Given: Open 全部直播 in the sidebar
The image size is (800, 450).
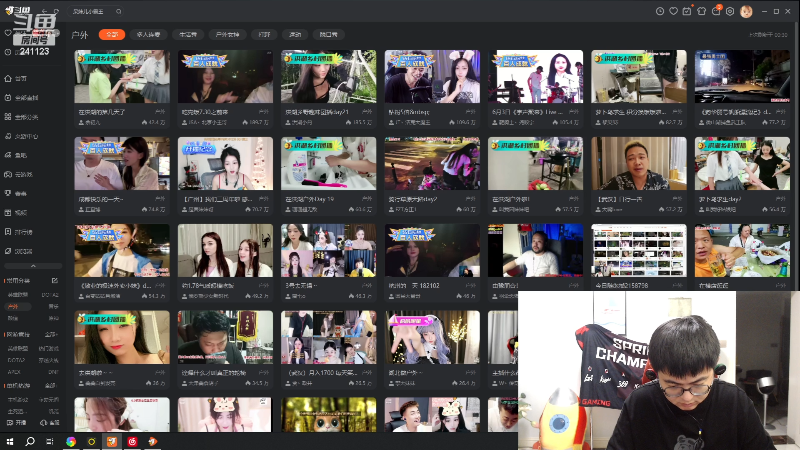Looking at the screenshot, I should (x=21, y=98).
